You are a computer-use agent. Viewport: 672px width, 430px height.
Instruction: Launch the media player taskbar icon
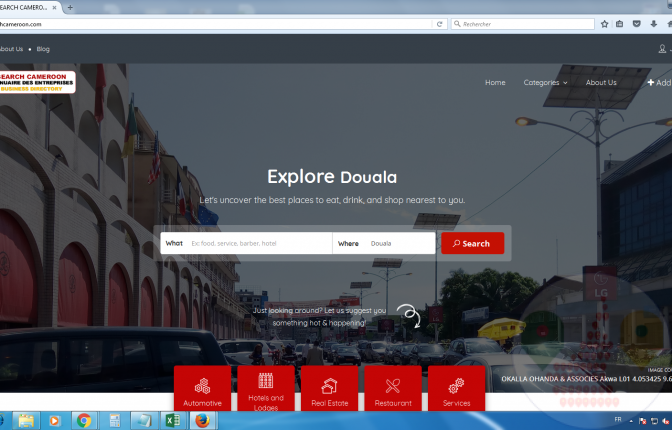(54, 421)
